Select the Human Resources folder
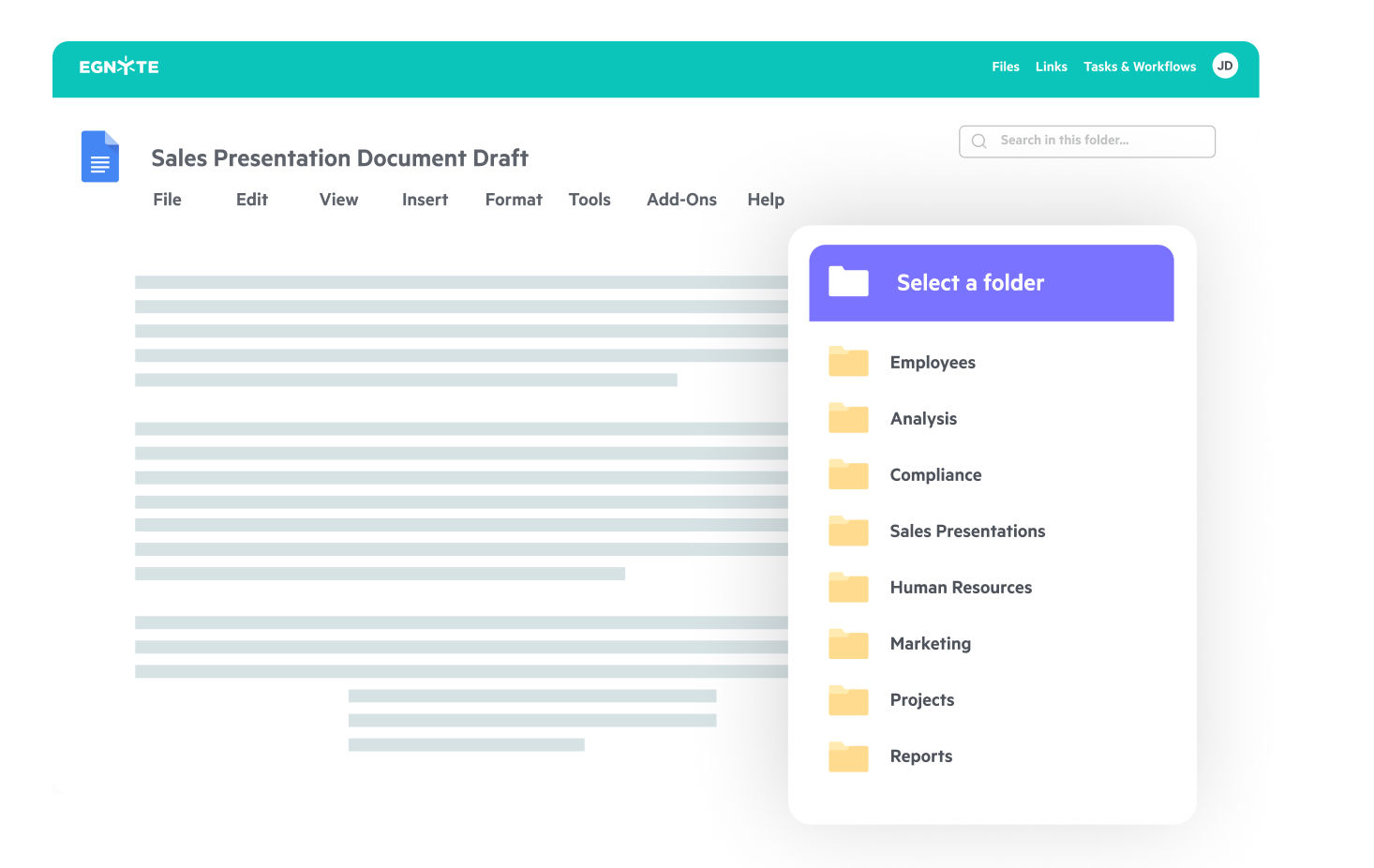Viewport: 1374px width, 868px height. point(961,588)
